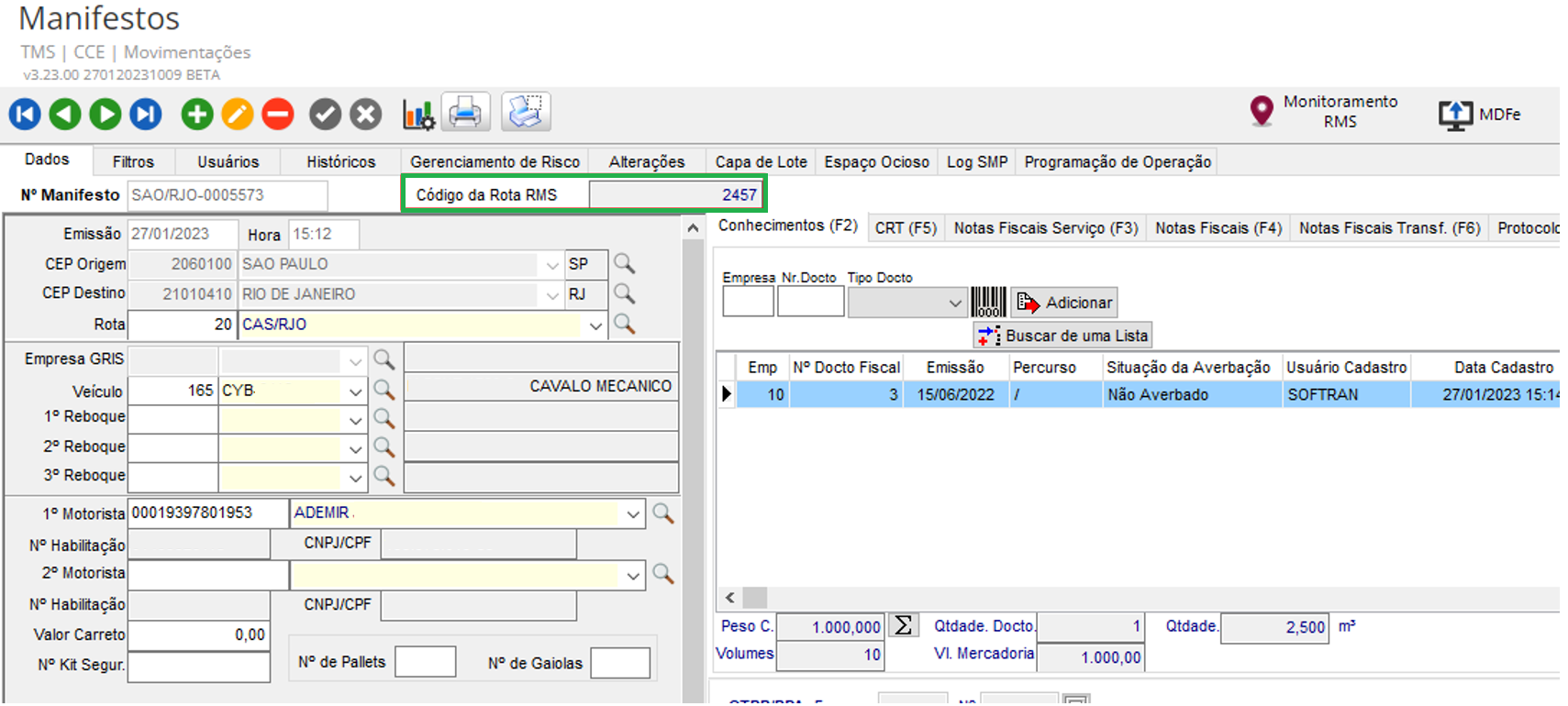Screen dimensions: 1568x706
Task: Open the Tipo Docto dropdown
Action: point(954,303)
